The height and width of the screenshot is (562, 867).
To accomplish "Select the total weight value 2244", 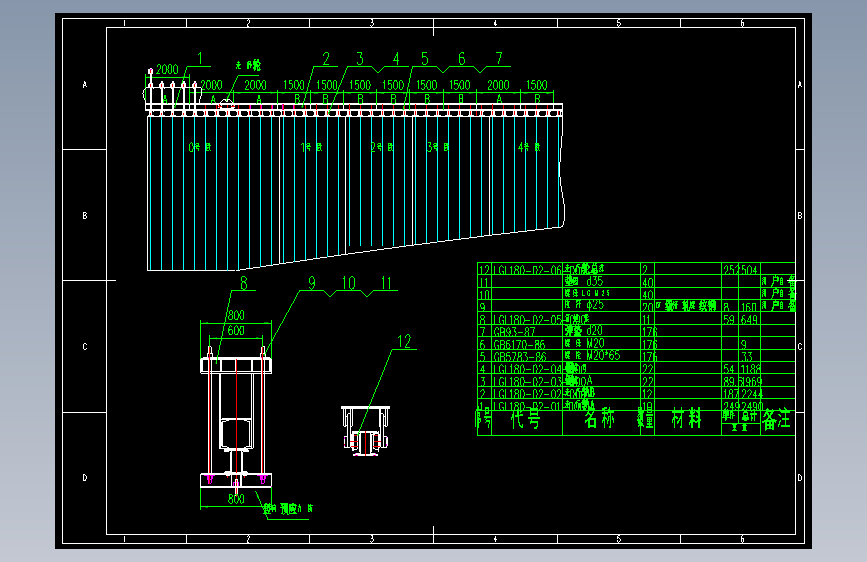I will [x=751, y=393].
